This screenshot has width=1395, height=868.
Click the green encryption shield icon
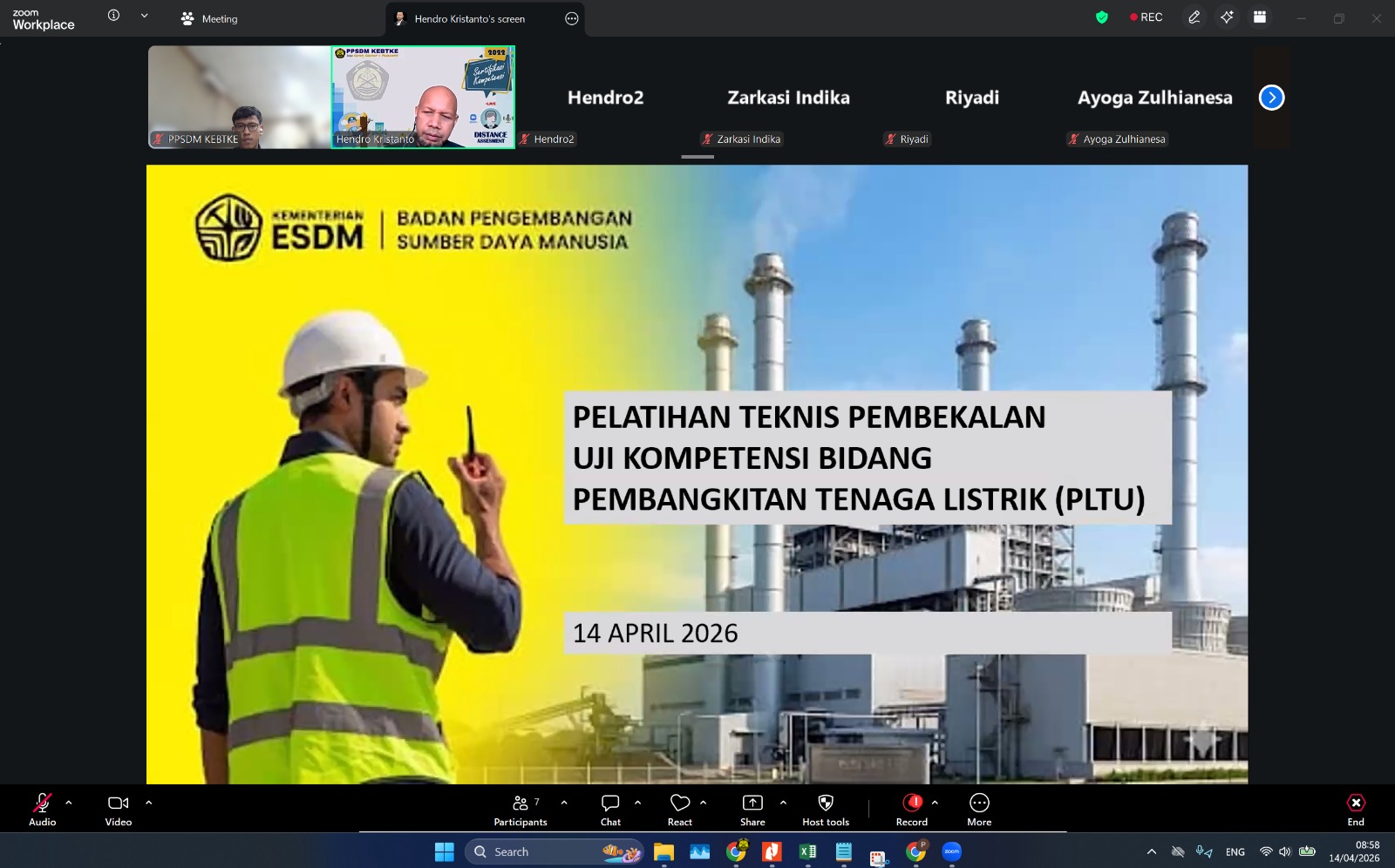coord(1102,17)
